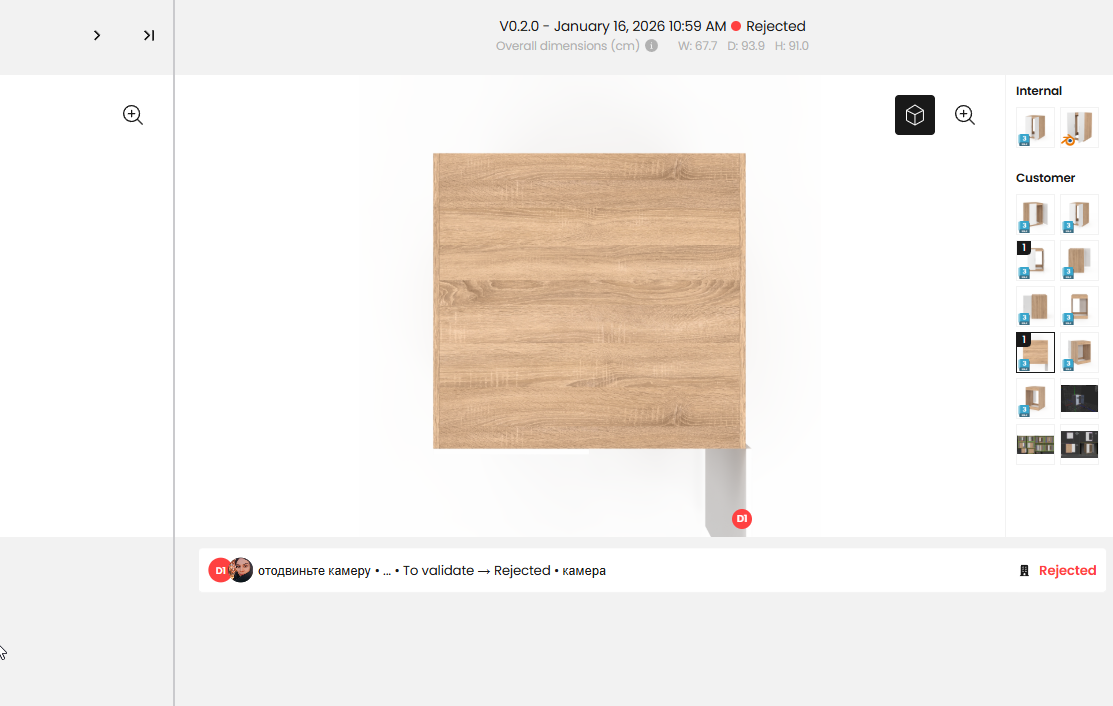Image resolution: width=1113 pixels, height=706 pixels.
Task: Go to next version with the single chevron arrow
Action: point(97,35)
